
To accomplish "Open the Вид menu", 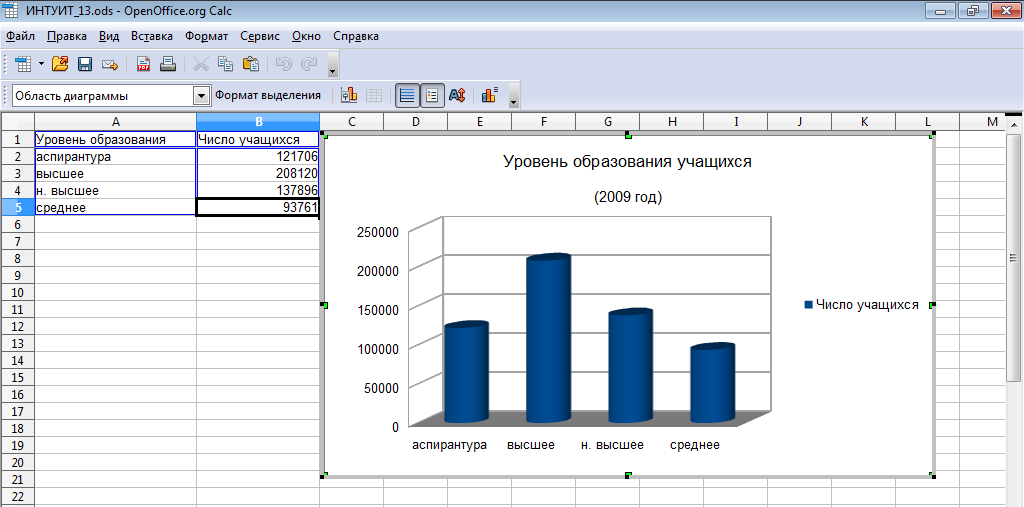I will [x=108, y=36].
